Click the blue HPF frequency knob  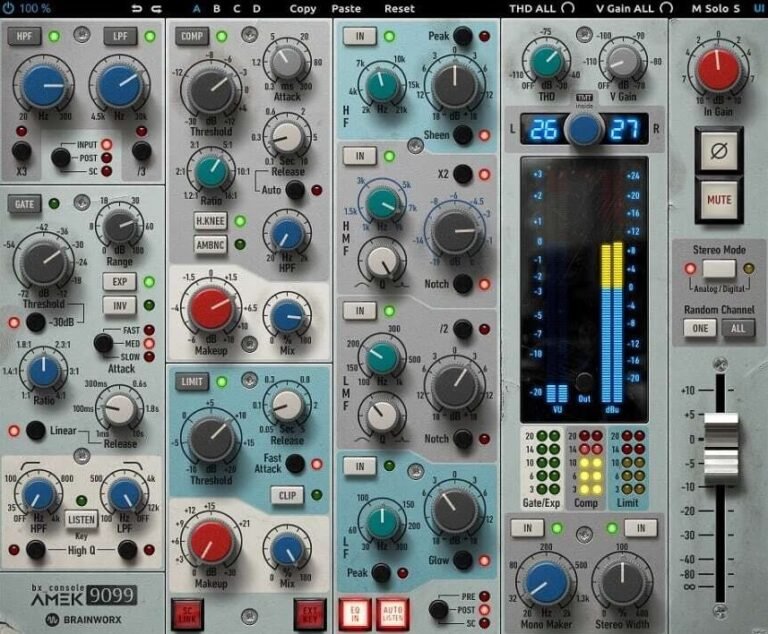click(x=45, y=86)
